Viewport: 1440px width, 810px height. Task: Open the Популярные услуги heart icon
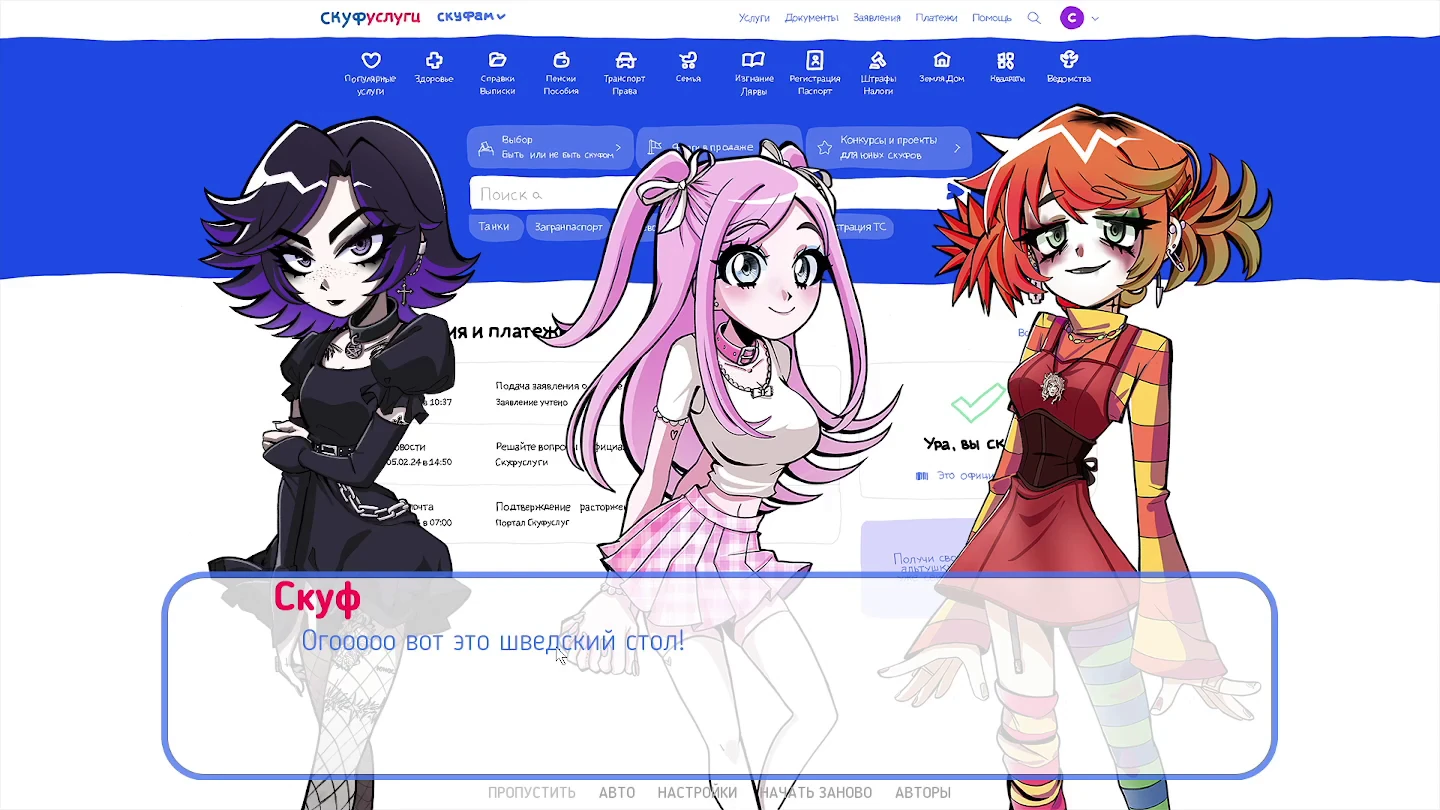tap(370, 60)
